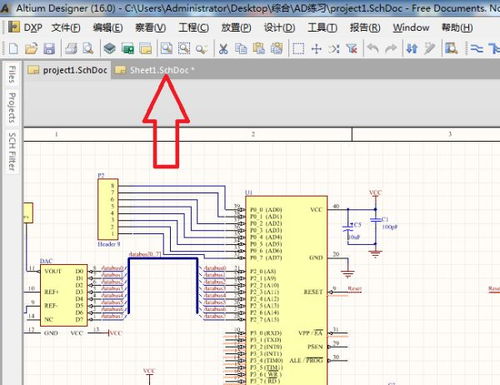Click the stacked-layers device view icon
Viewport: 500px width, 385px height.
coord(110,49)
